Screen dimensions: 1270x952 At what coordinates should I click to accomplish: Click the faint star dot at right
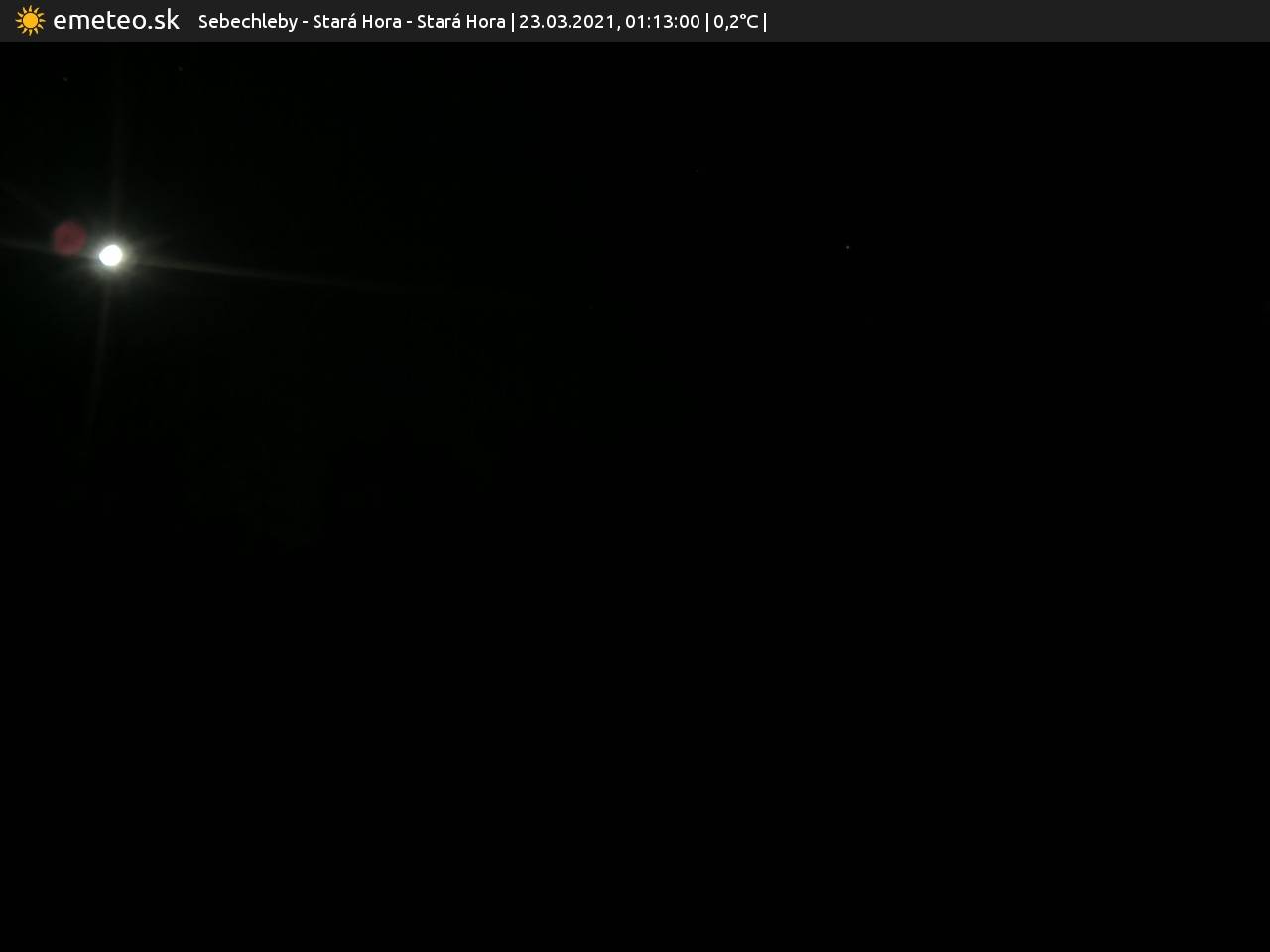(847, 247)
